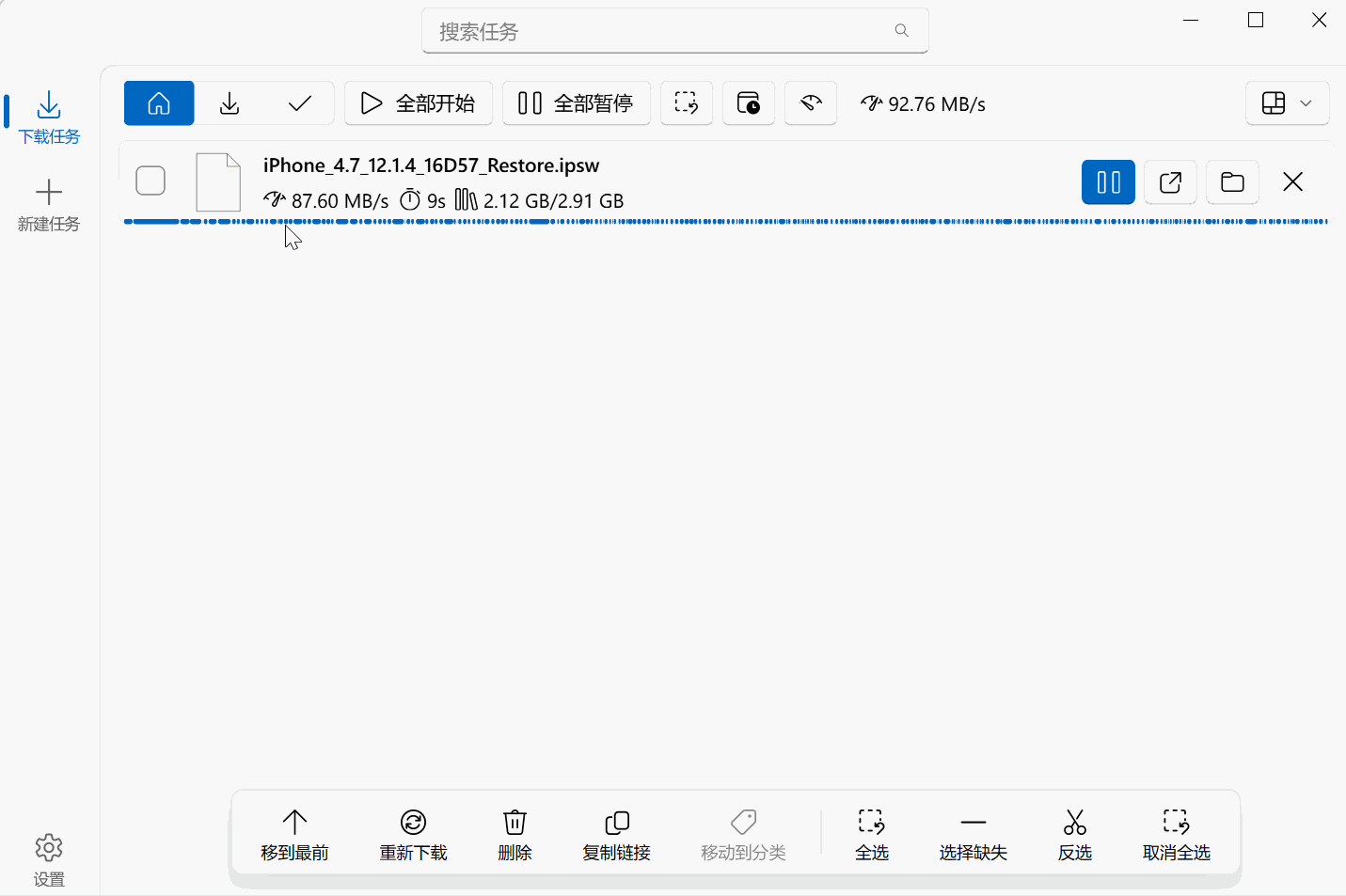1346x896 pixels.
Task: Create a new task with 新建任务
Action: [49, 205]
